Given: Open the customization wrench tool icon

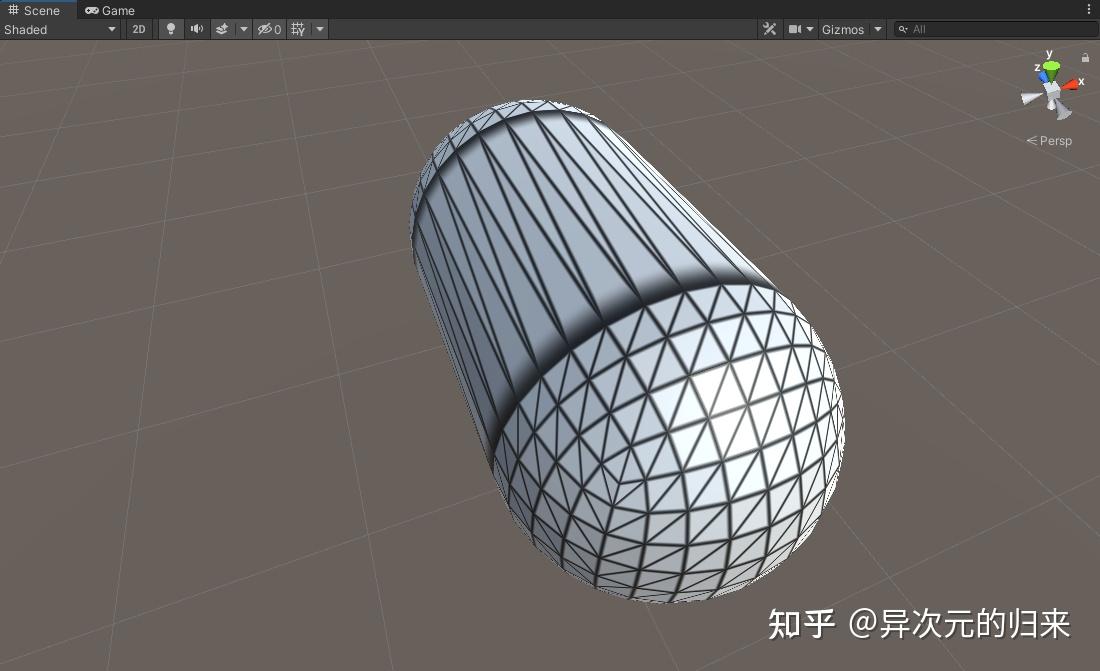Looking at the screenshot, I should (x=770, y=29).
